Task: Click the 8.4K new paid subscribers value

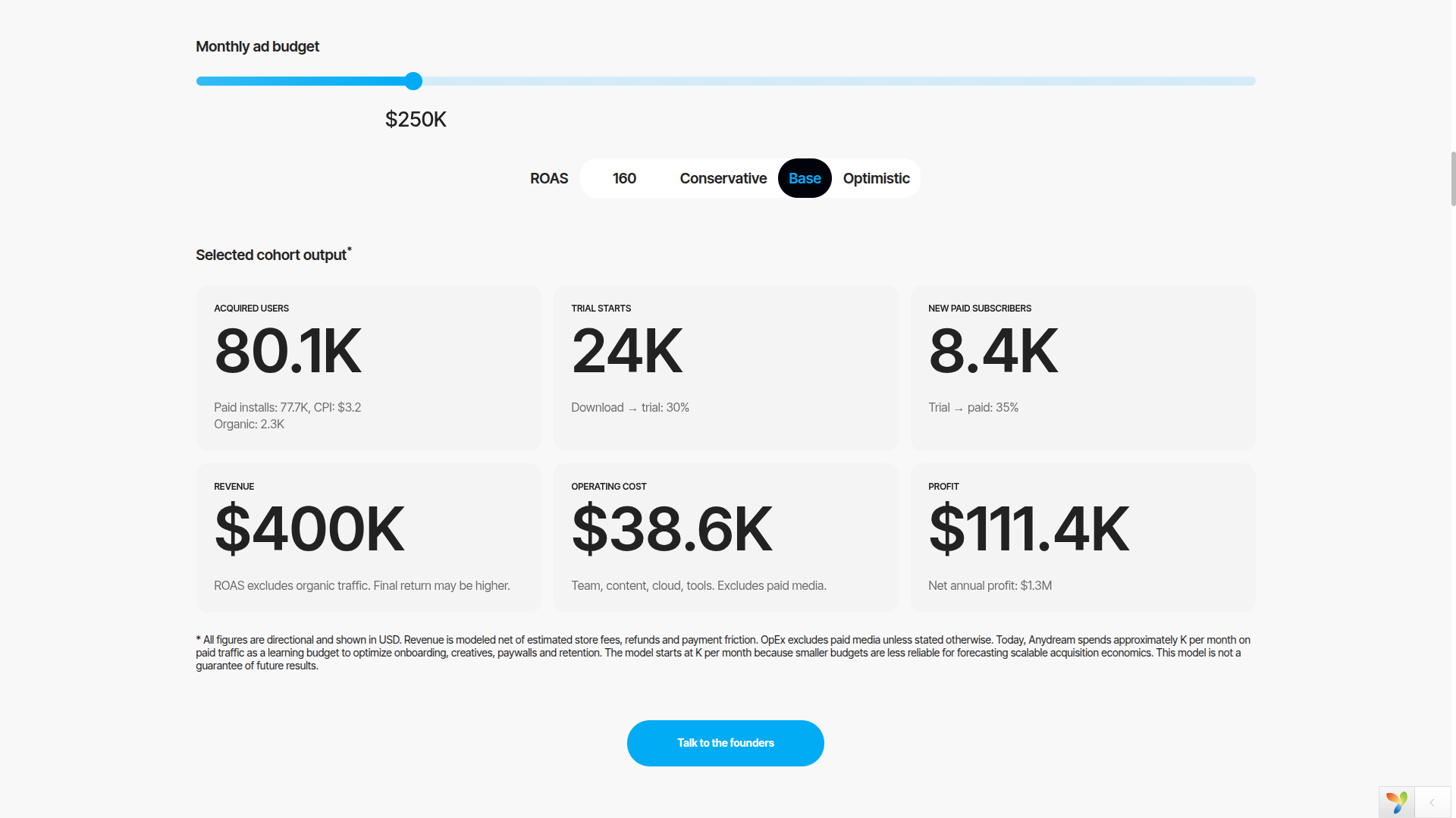Action: (993, 351)
